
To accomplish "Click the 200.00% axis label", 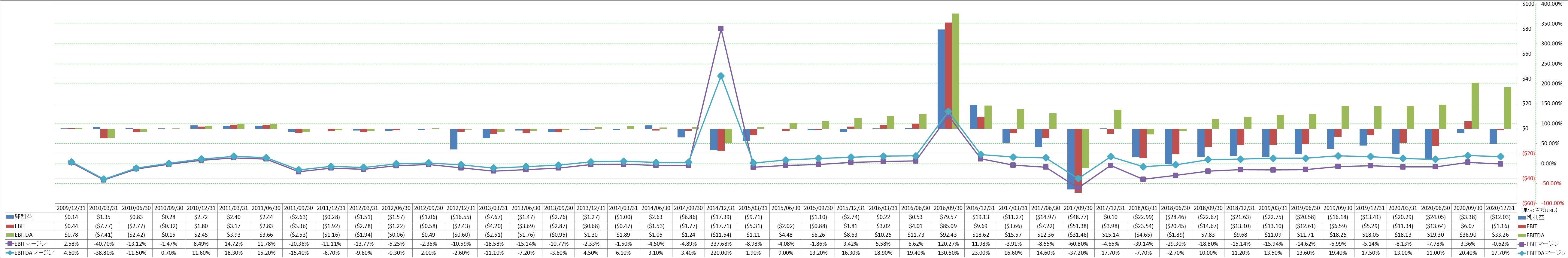I will 1551,84.
